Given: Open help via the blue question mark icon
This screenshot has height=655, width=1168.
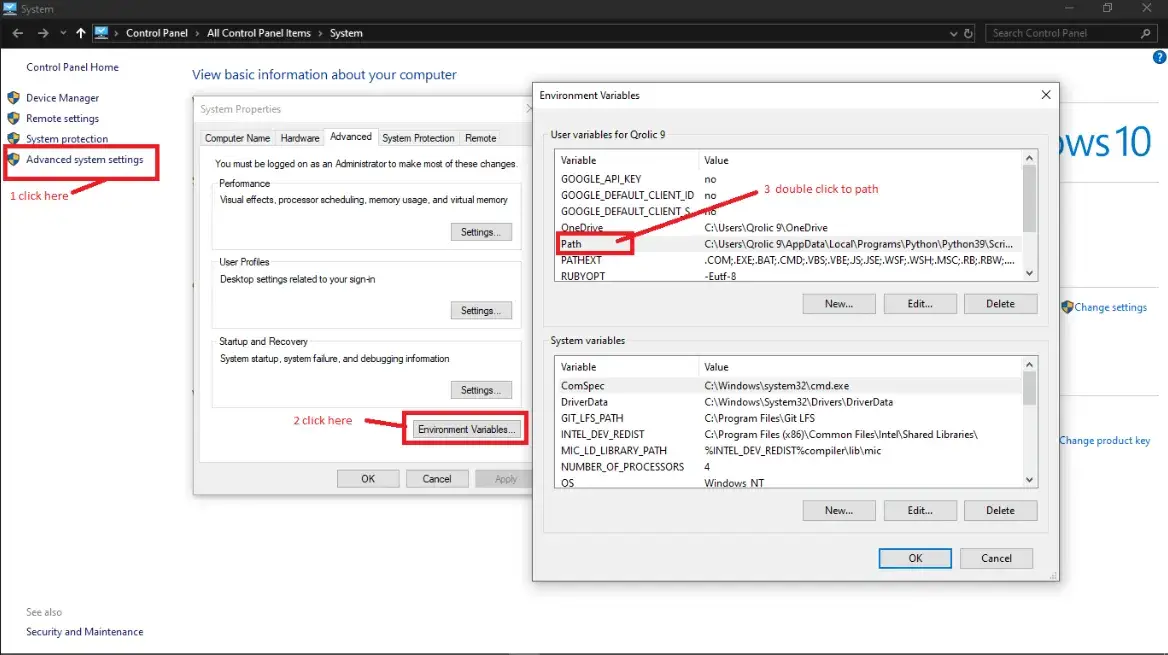Looking at the screenshot, I should tap(1159, 58).
